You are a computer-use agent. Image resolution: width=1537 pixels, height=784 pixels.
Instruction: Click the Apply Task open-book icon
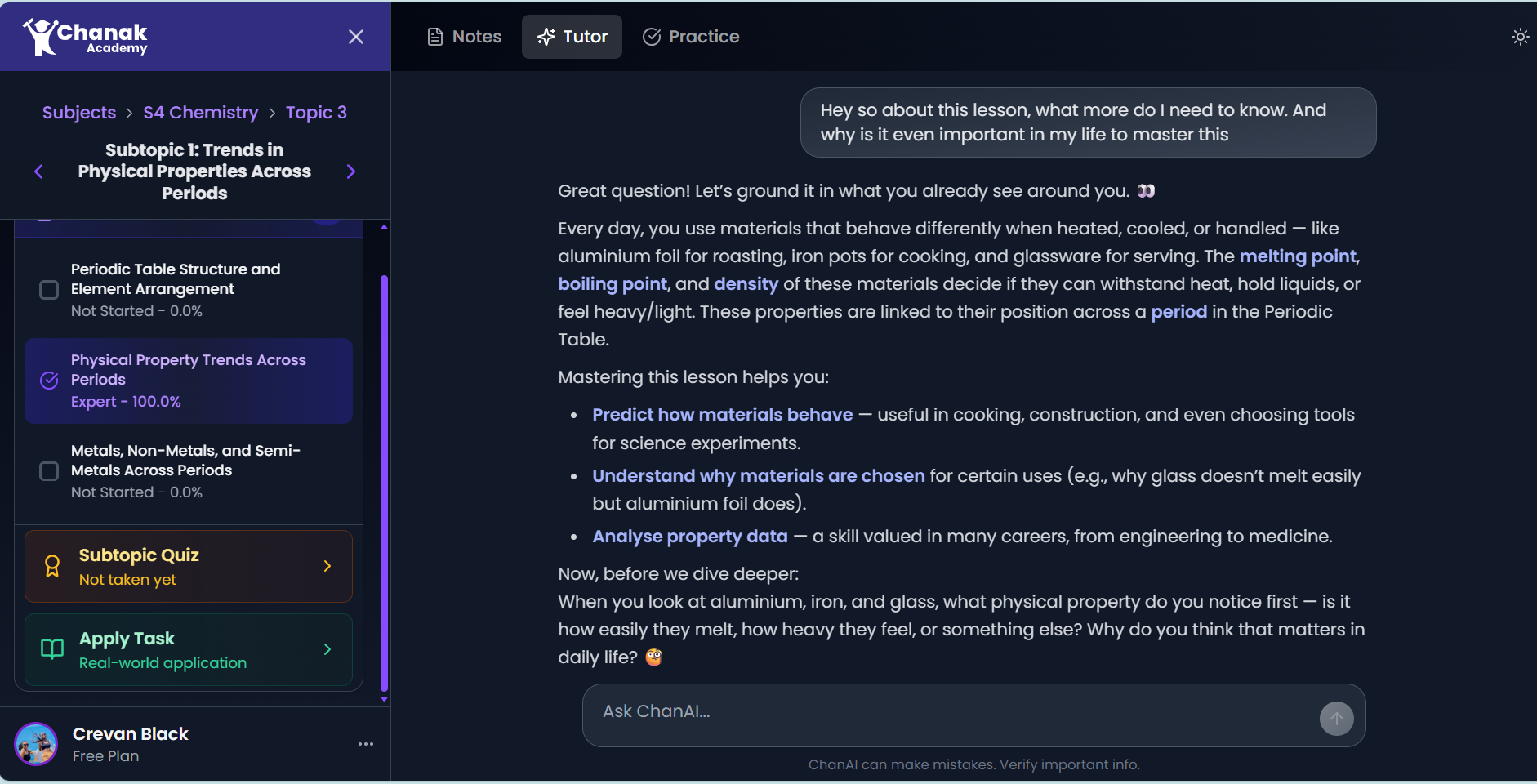51,649
